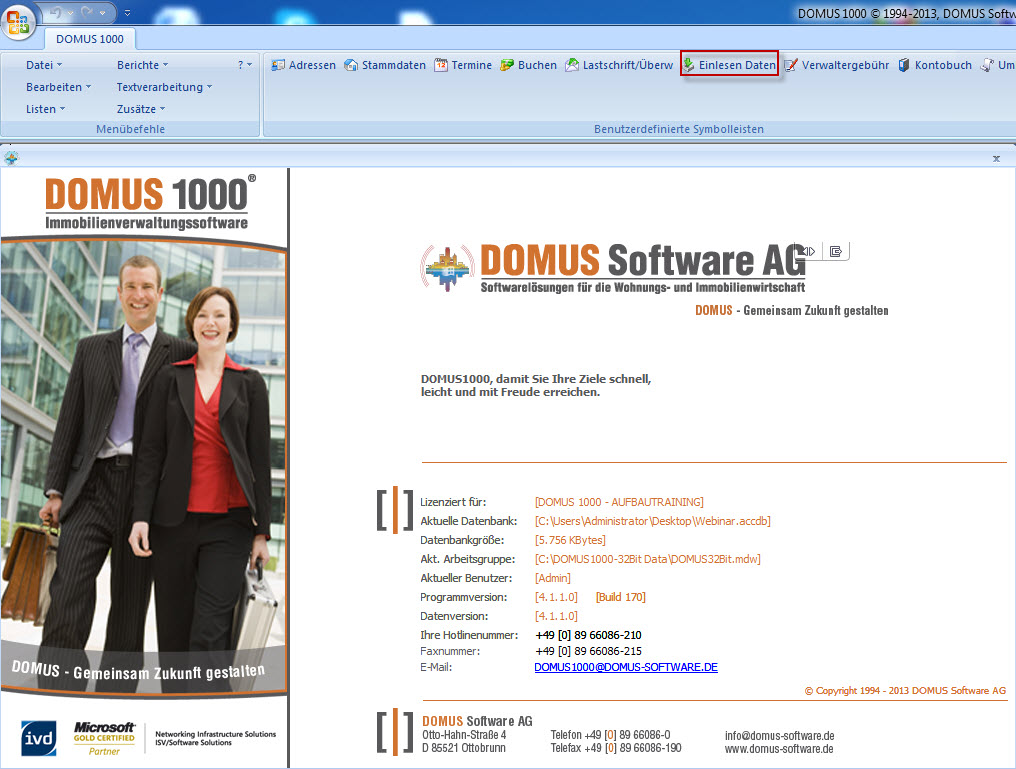This screenshot has height=769, width=1016.
Task: Open the round Office button menu
Action: point(18,21)
